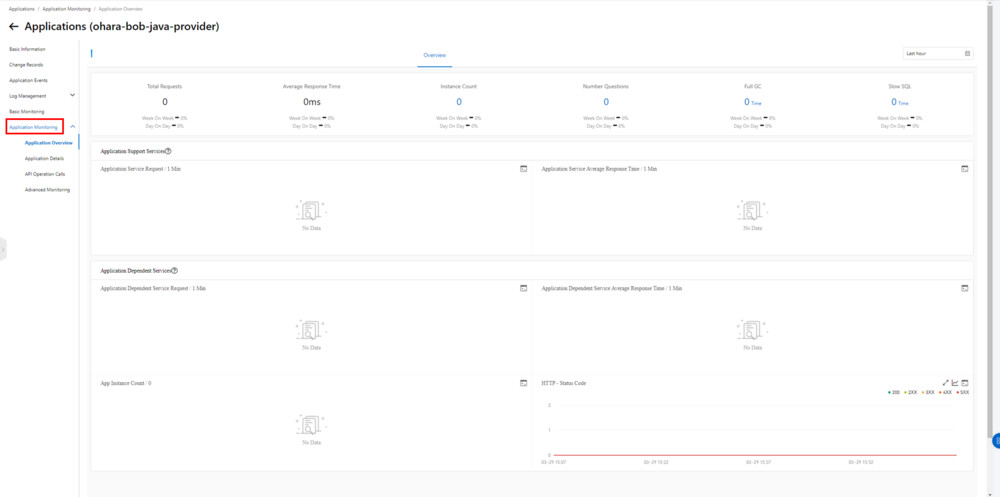
Task: Expand the collapsed side panel handle at left edge
Action: (x=3, y=249)
